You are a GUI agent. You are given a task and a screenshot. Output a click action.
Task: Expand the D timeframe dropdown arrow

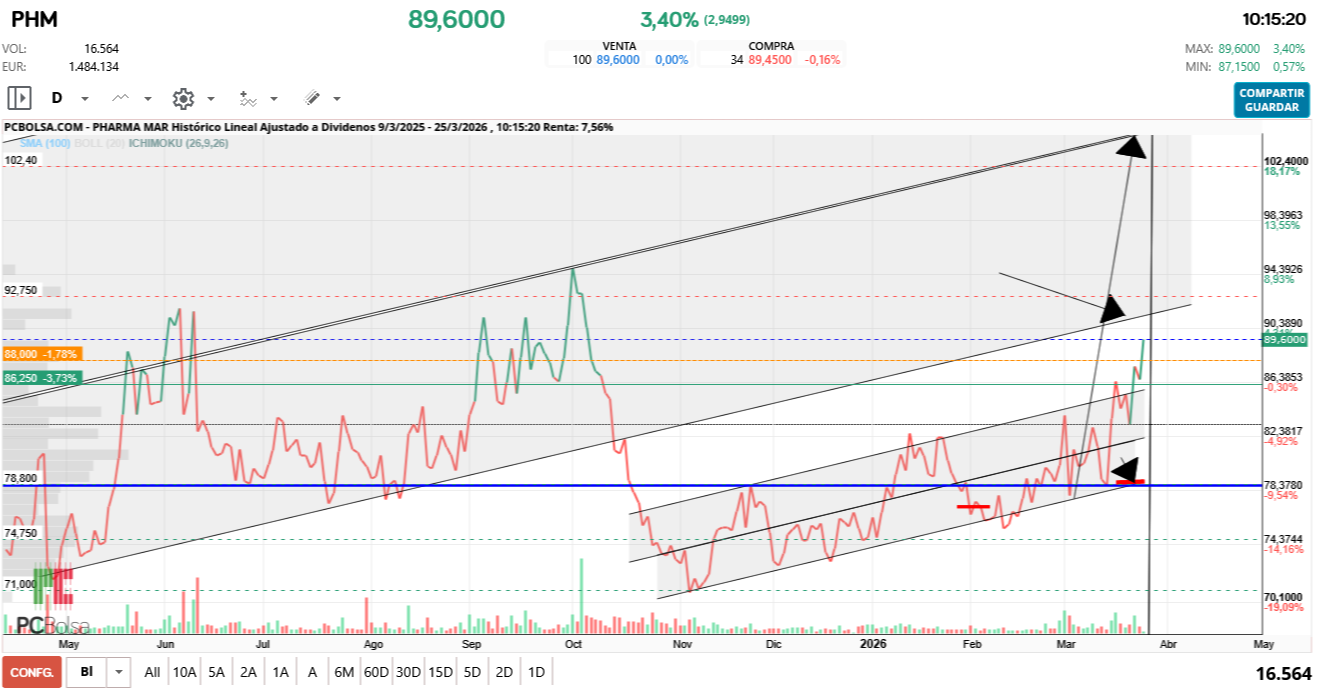click(x=85, y=99)
